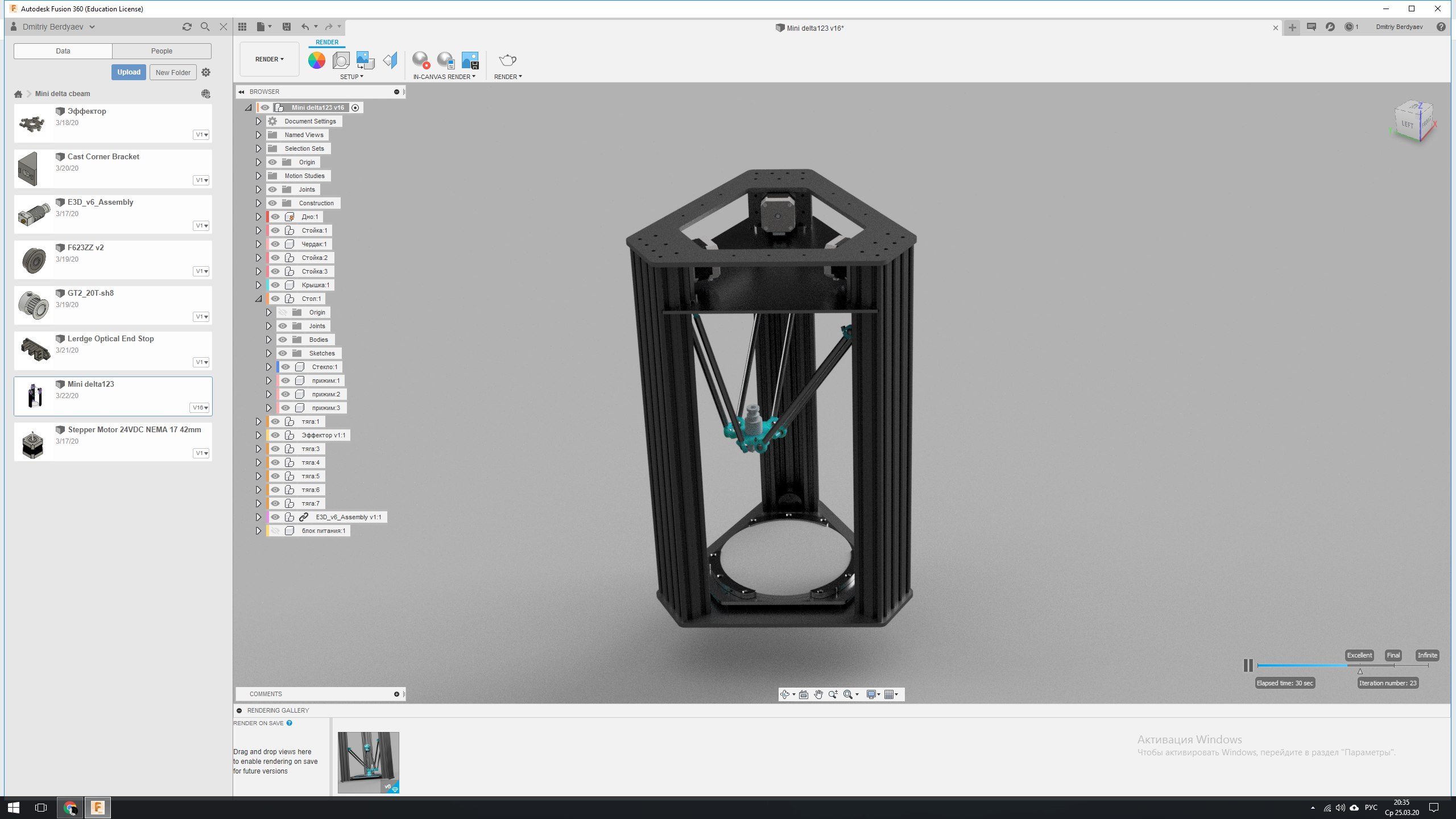Open the IN-CANVAS RENDER dropdown
This screenshot has width=1456, height=819.
click(444, 77)
